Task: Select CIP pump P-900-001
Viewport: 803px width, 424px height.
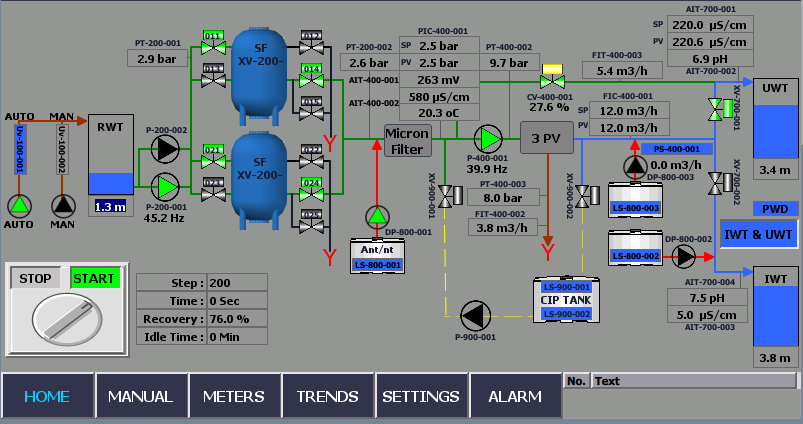Action: tap(476, 316)
